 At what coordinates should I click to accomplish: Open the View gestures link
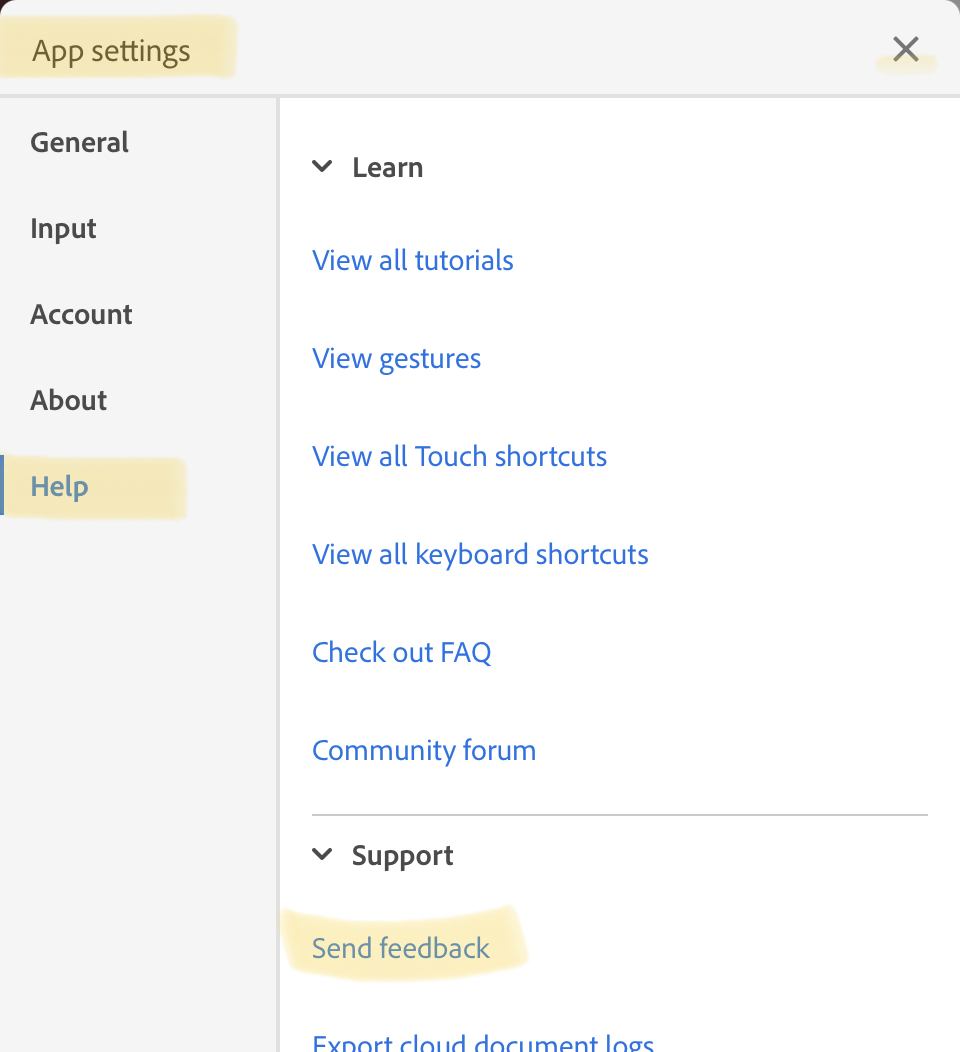396,358
